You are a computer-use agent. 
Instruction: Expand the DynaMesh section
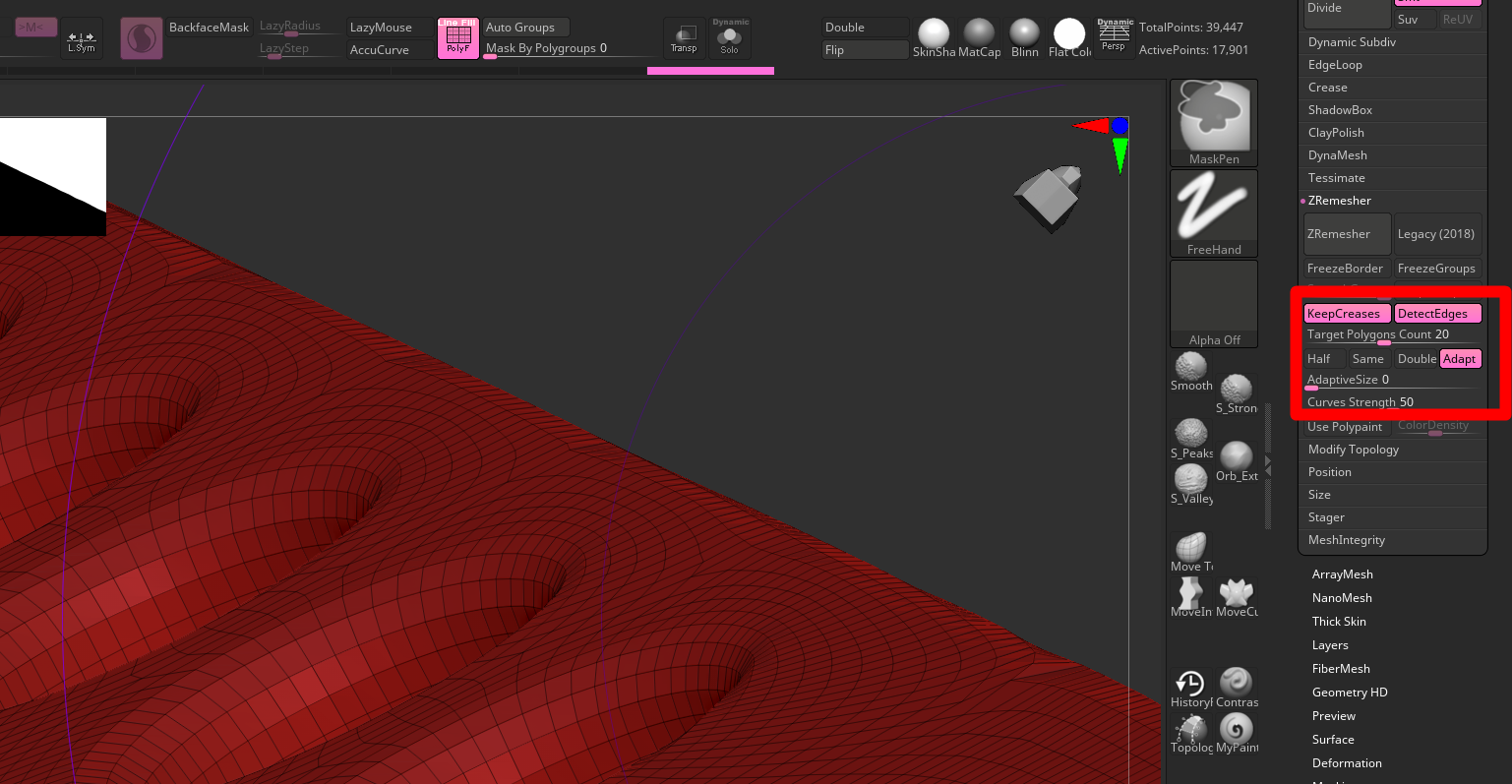1338,155
